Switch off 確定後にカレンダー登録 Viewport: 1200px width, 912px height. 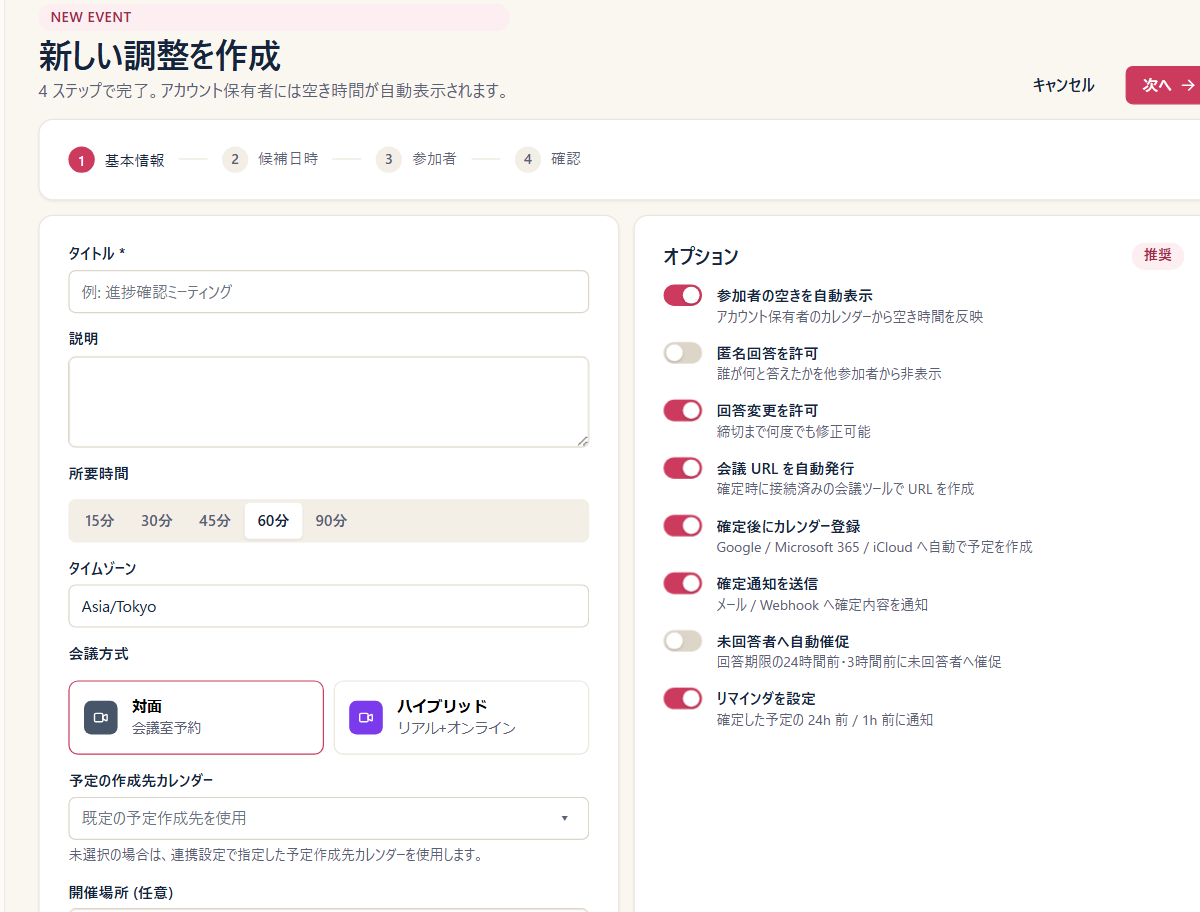click(x=683, y=525)
